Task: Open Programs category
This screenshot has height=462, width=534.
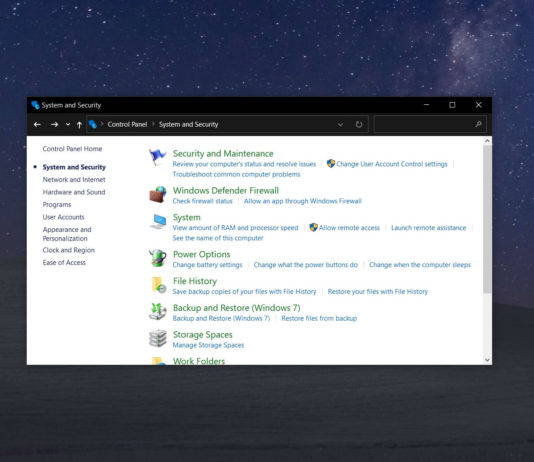Action: coord(57,205)
